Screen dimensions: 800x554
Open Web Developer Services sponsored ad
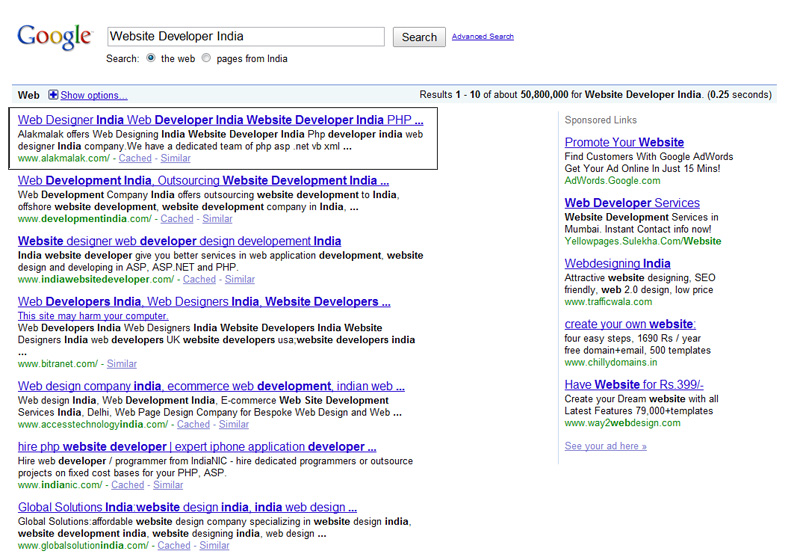632,203
